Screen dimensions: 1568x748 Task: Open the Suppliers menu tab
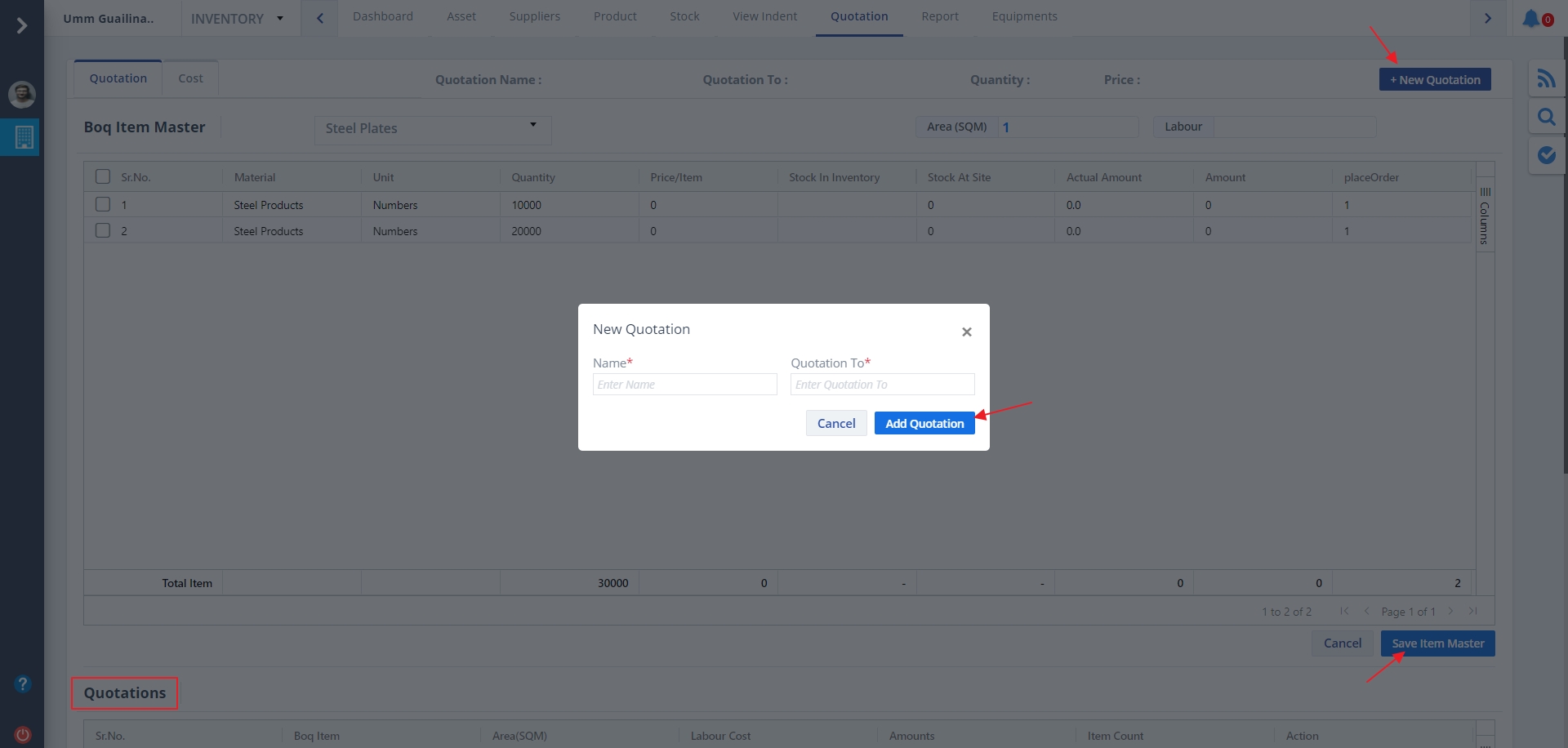coord(534,16)
